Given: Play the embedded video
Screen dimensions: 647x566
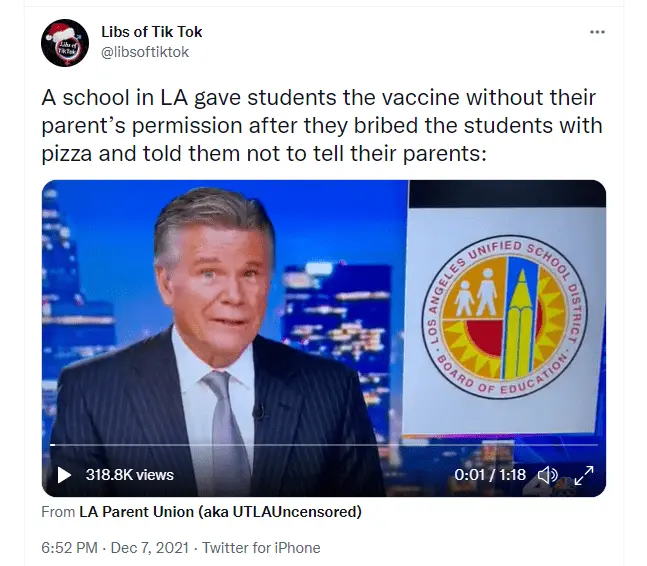Looking at the screenshot, I should pyautogui.click(x=64, y=474).
